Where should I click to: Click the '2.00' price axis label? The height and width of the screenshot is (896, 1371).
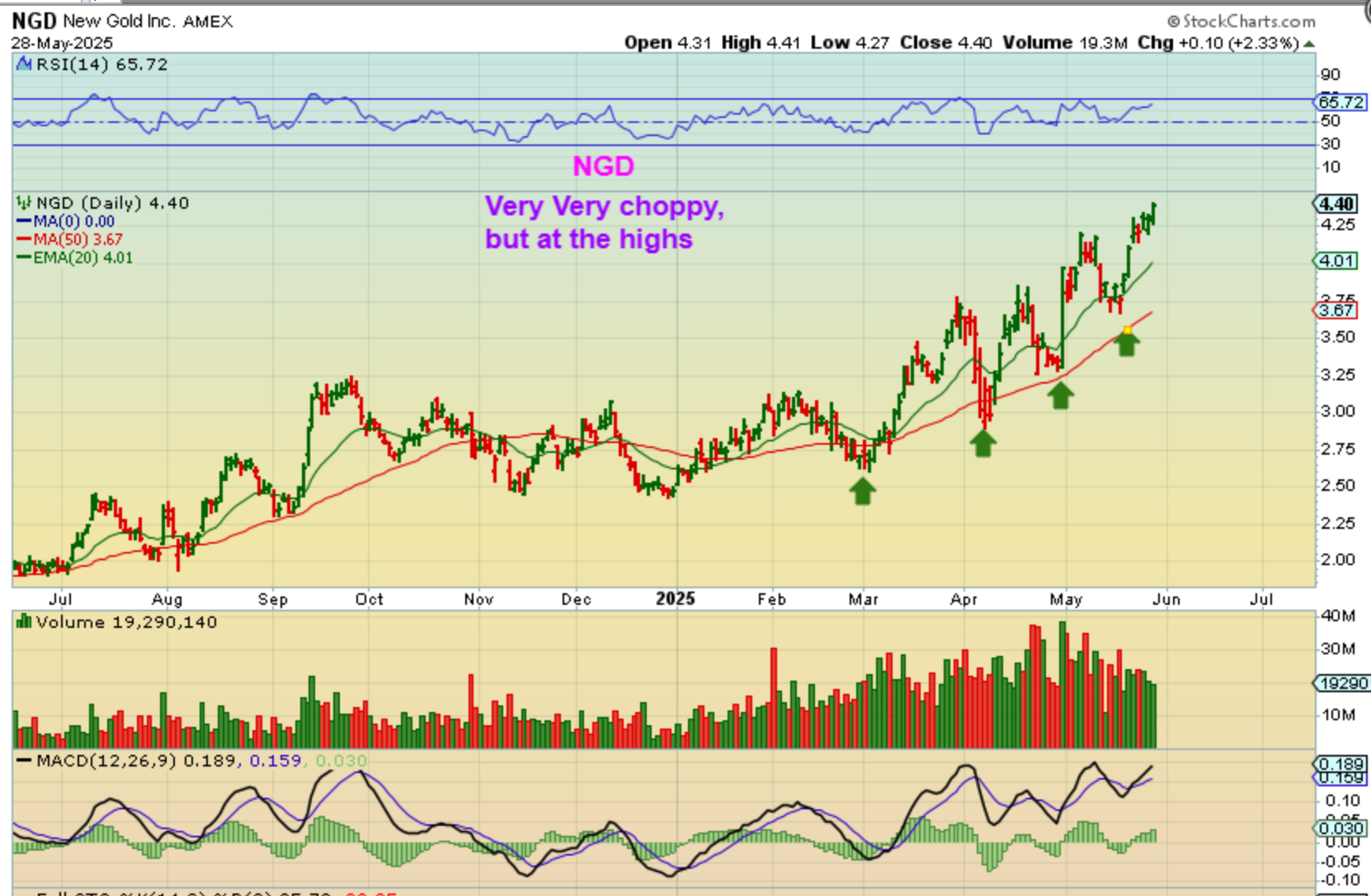[x=1338, y=559]
